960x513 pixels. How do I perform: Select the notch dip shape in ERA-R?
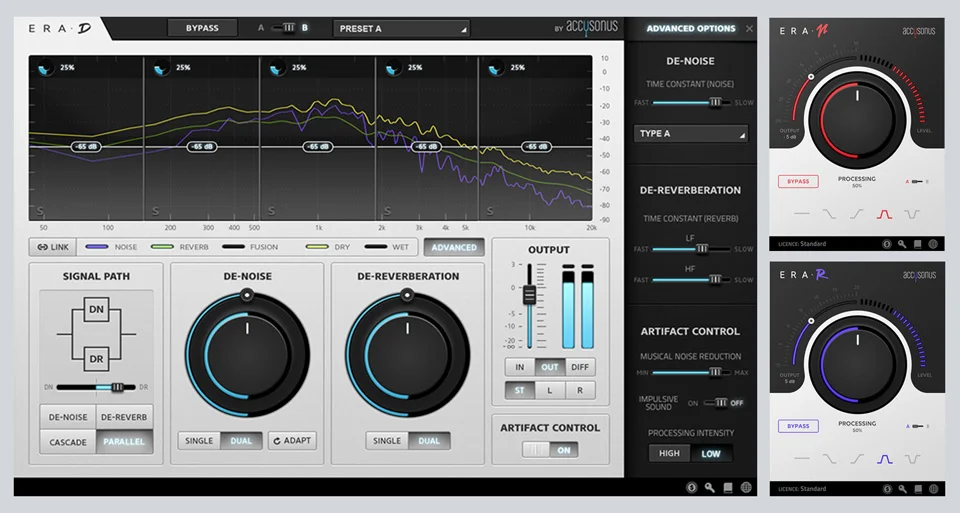(x=912, y=459)
